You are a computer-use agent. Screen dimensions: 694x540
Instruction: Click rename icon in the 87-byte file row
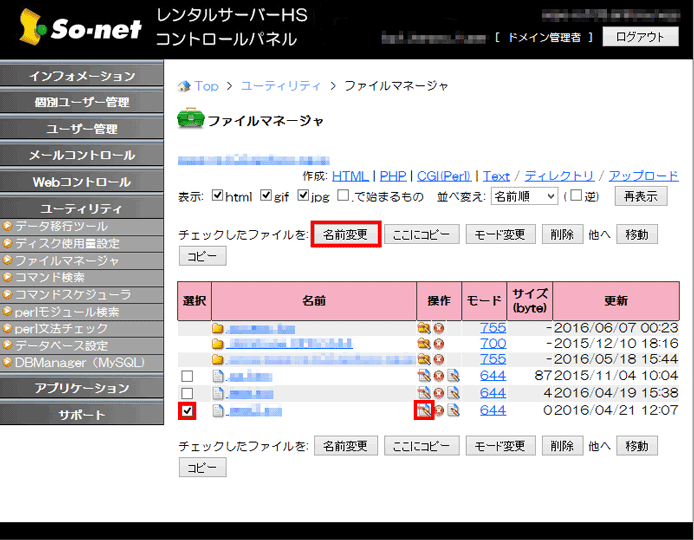[424, 376]
